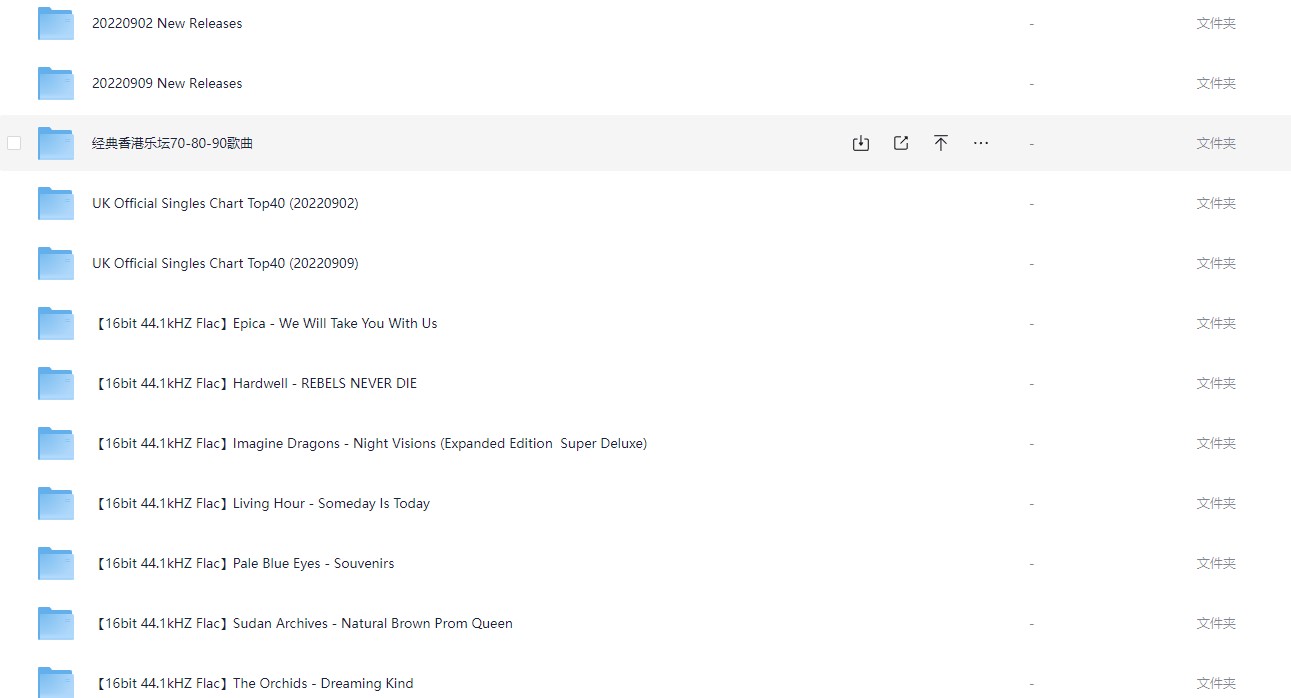Click folder icon of Epica album row
Viewport: 1291px width, 698px height.
[x=56, y=323]
